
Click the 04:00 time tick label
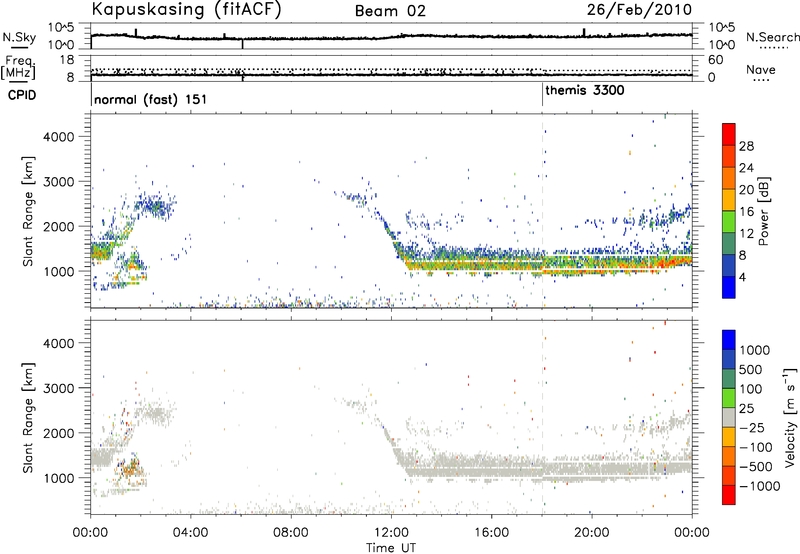tap(190, 533)
